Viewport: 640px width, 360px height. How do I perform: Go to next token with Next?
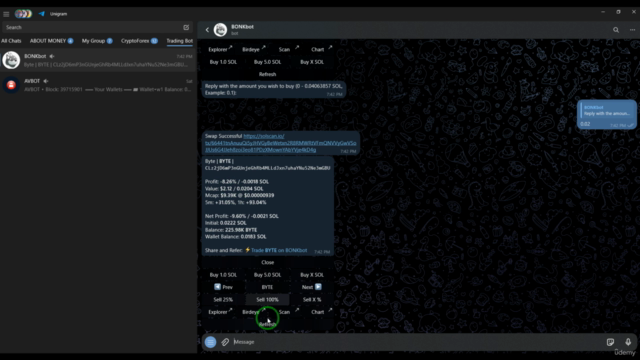pos(312,287)
